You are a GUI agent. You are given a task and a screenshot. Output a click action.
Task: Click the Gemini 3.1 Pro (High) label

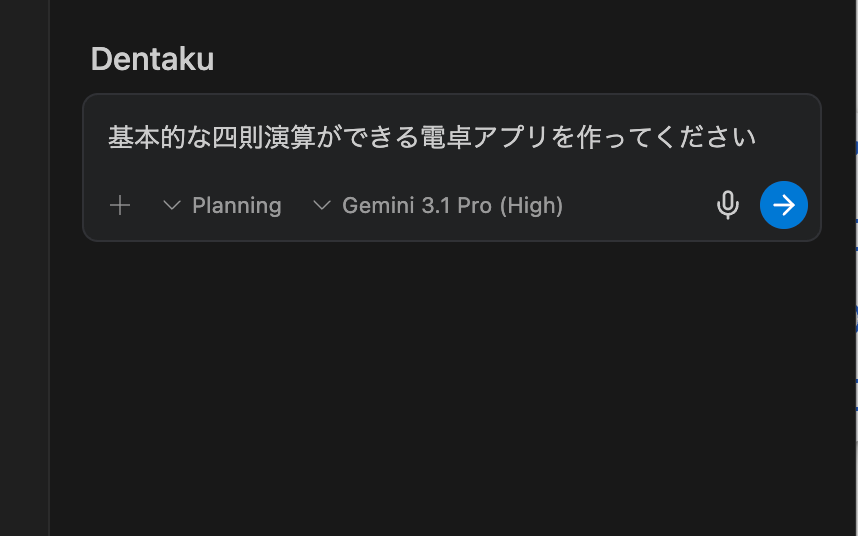[x=452, y=205]
